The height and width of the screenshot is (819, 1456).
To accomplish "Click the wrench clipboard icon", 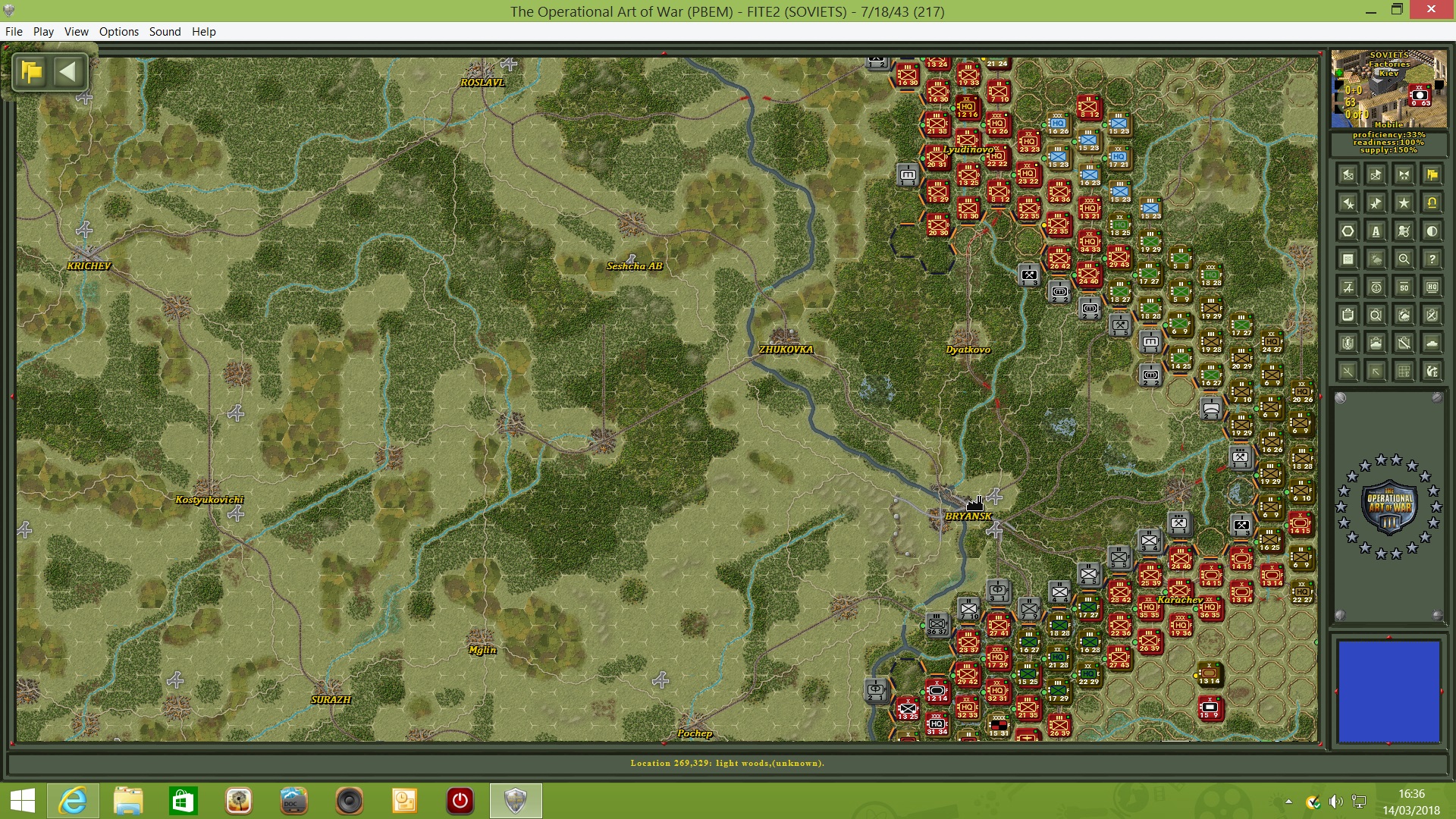I will 1404,344.
